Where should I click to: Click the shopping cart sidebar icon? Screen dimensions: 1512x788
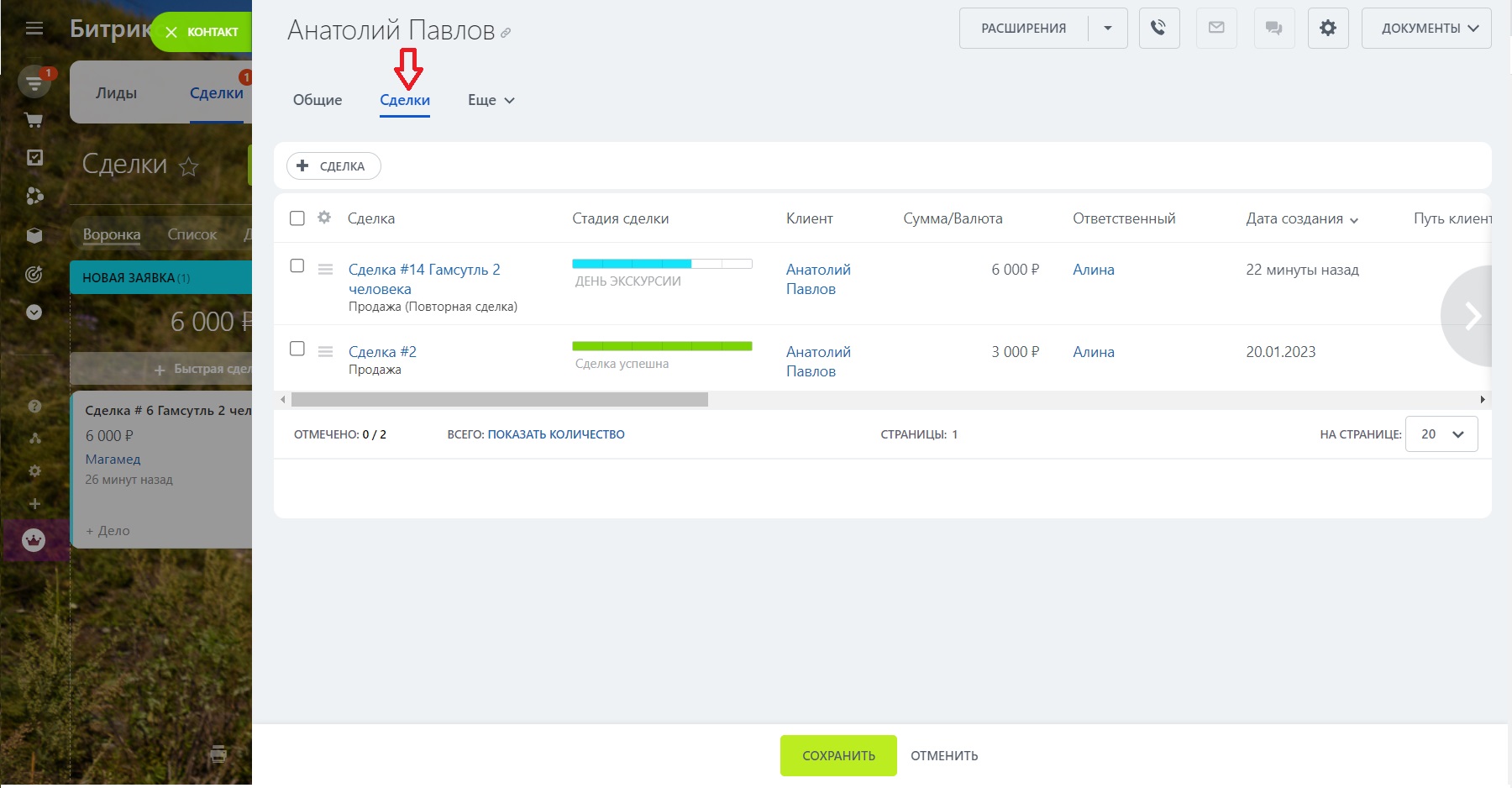[34, 120]
